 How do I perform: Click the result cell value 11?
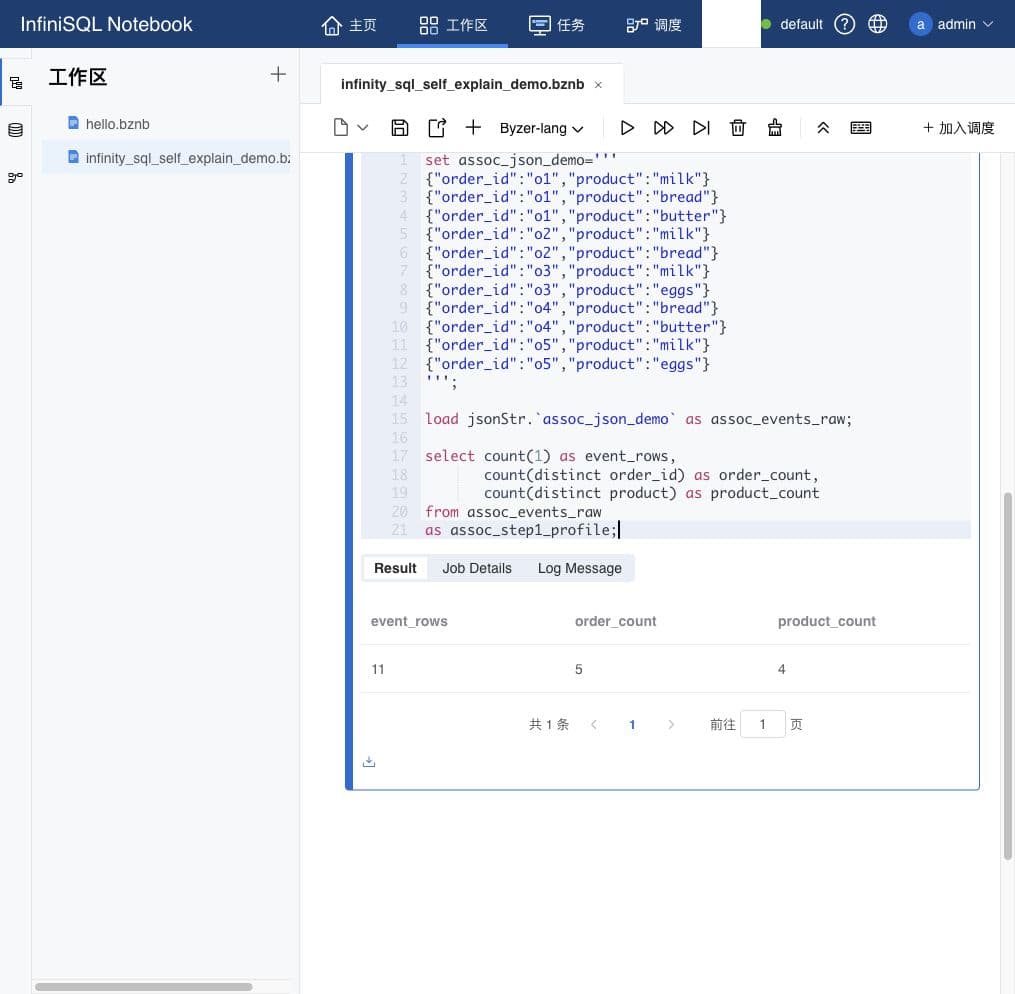[x=378, y=669]
